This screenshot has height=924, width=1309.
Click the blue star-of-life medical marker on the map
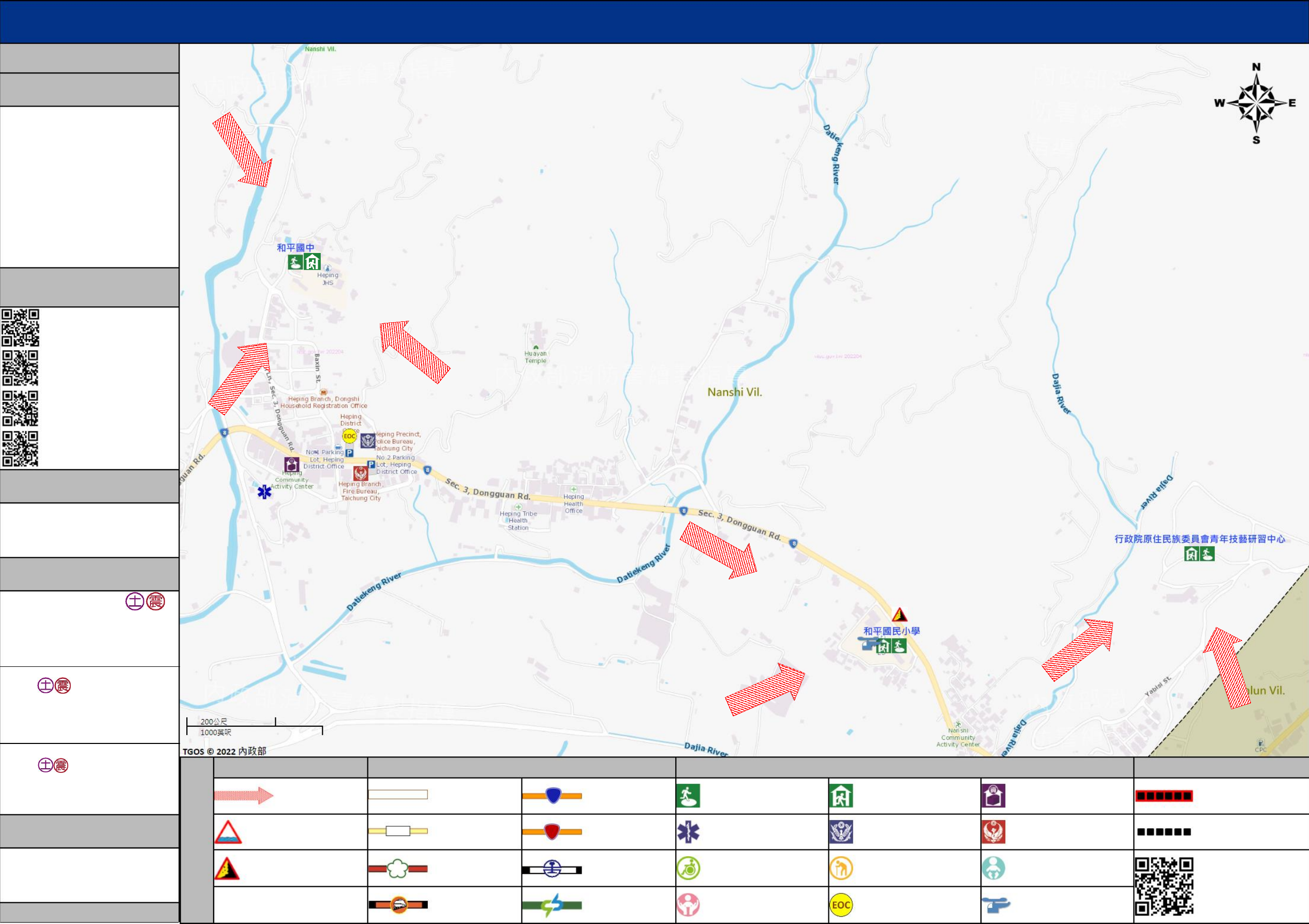click(x=264, y=492)
